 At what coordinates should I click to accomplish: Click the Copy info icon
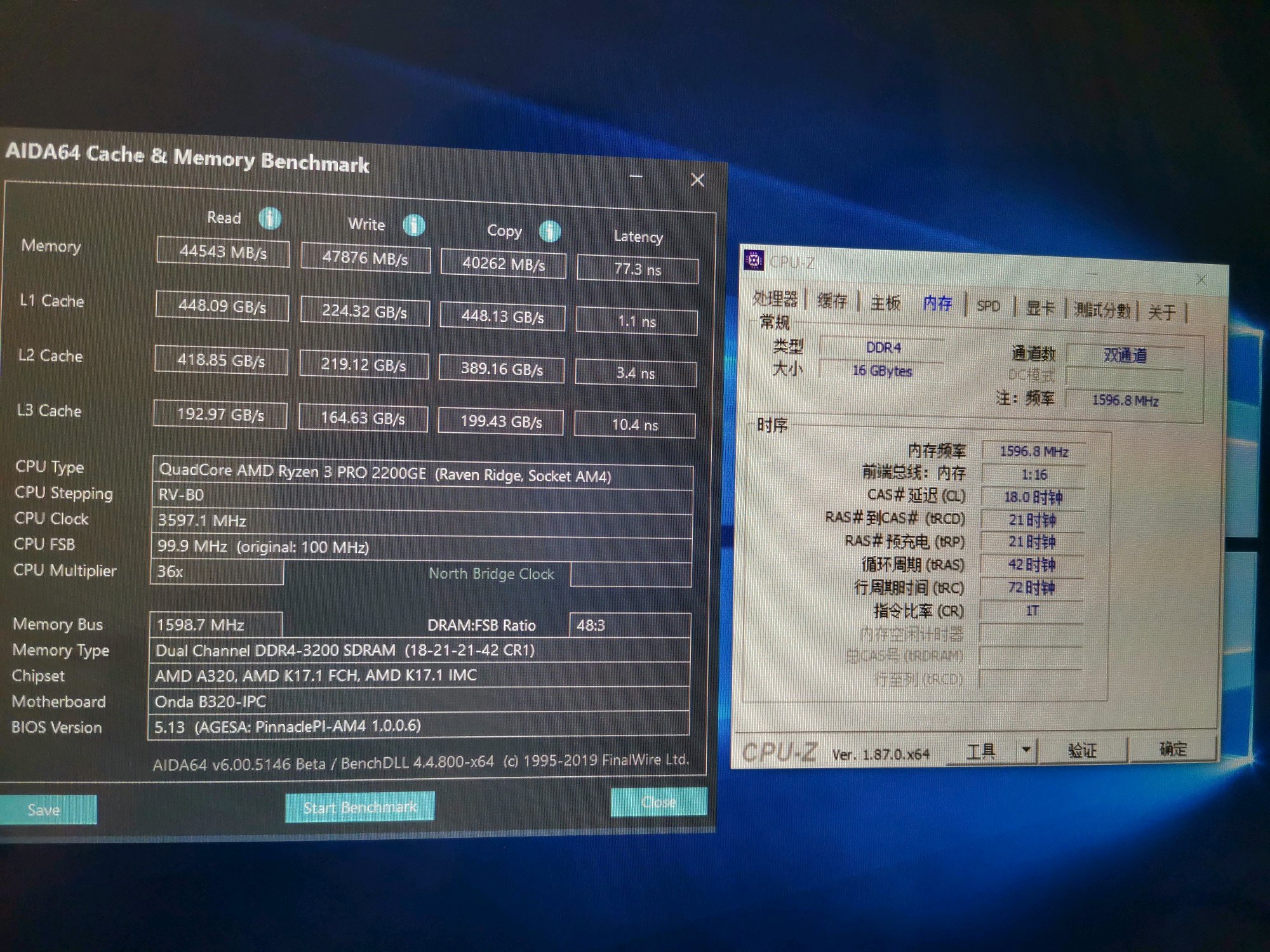(x=550, y=231)
